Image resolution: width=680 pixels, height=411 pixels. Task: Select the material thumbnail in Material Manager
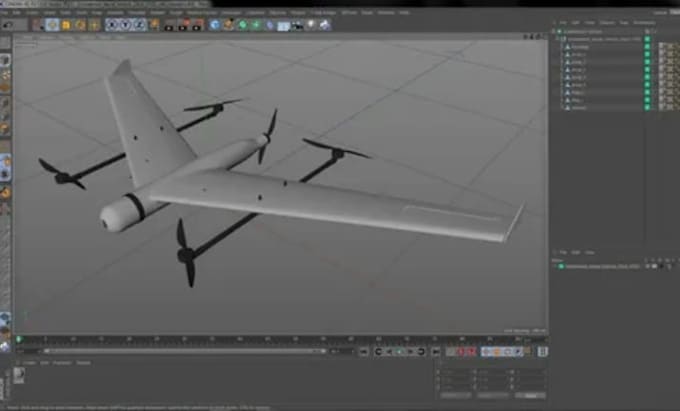(19, 375)
